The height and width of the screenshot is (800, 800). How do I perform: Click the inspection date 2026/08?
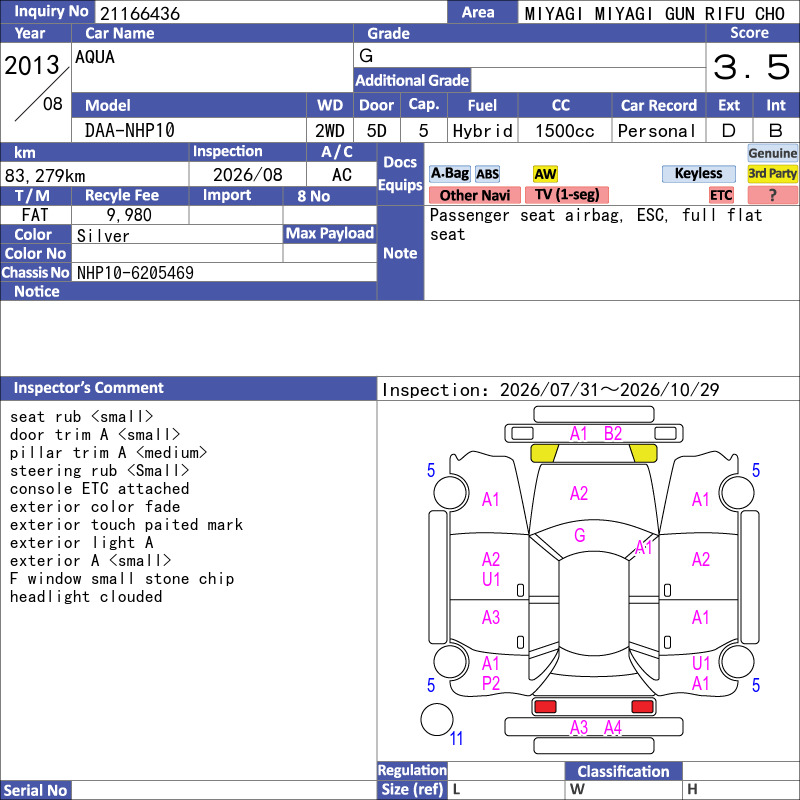click(x=247, y=175)
